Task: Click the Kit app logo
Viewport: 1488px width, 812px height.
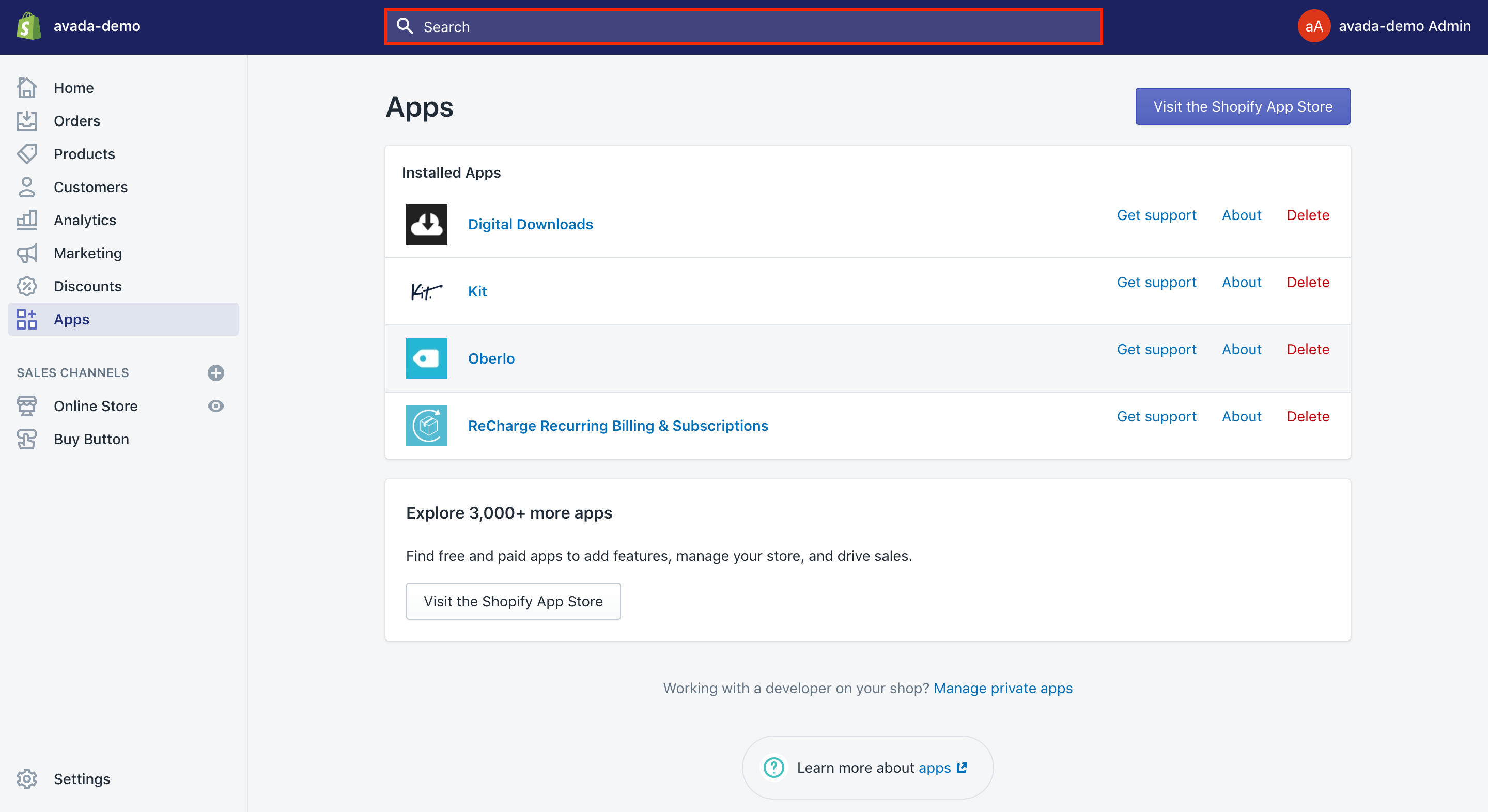Action: [x=426, y=291]
